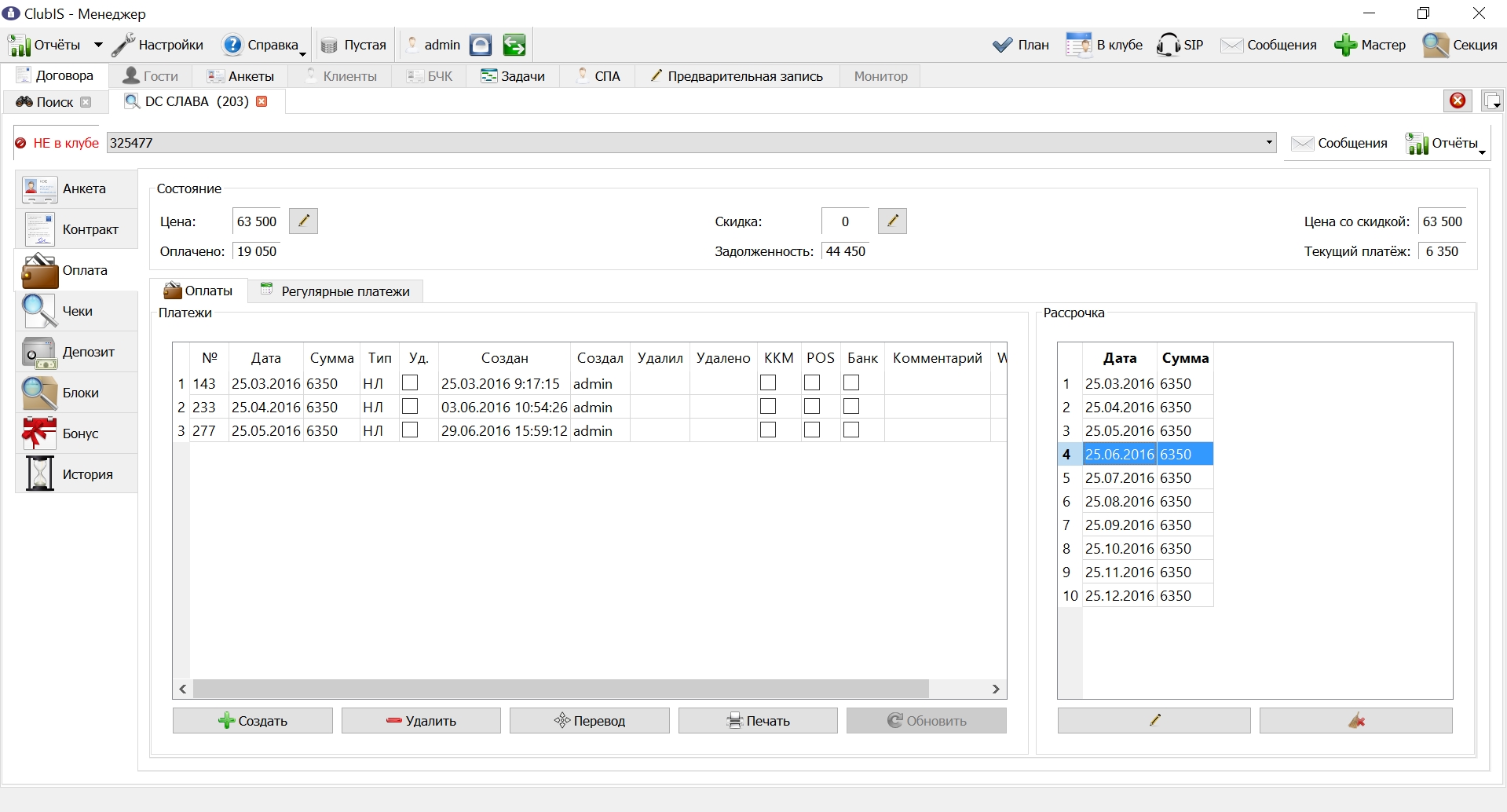
Task: Click the Создать payment button
Action: point(253,721)
